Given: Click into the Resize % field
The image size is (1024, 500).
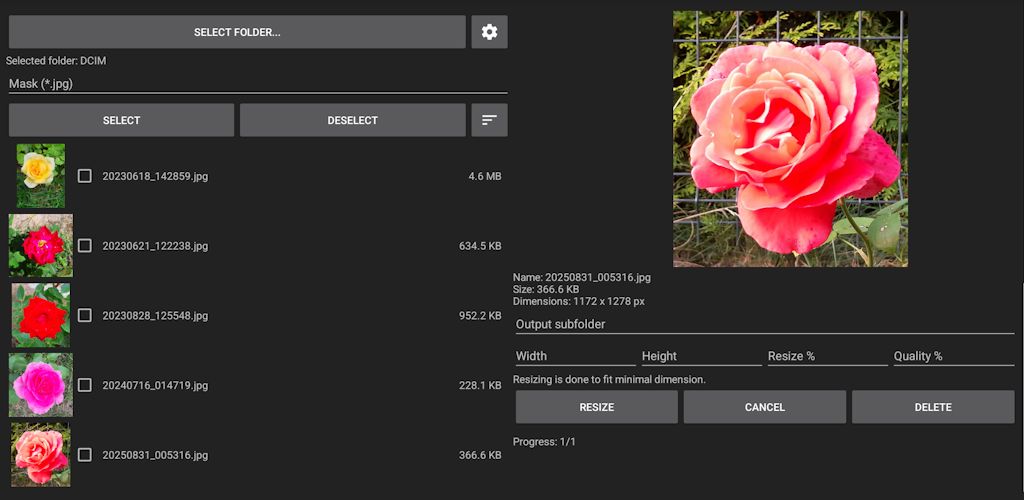Looking at the screenshot, I should coord(827,356).
